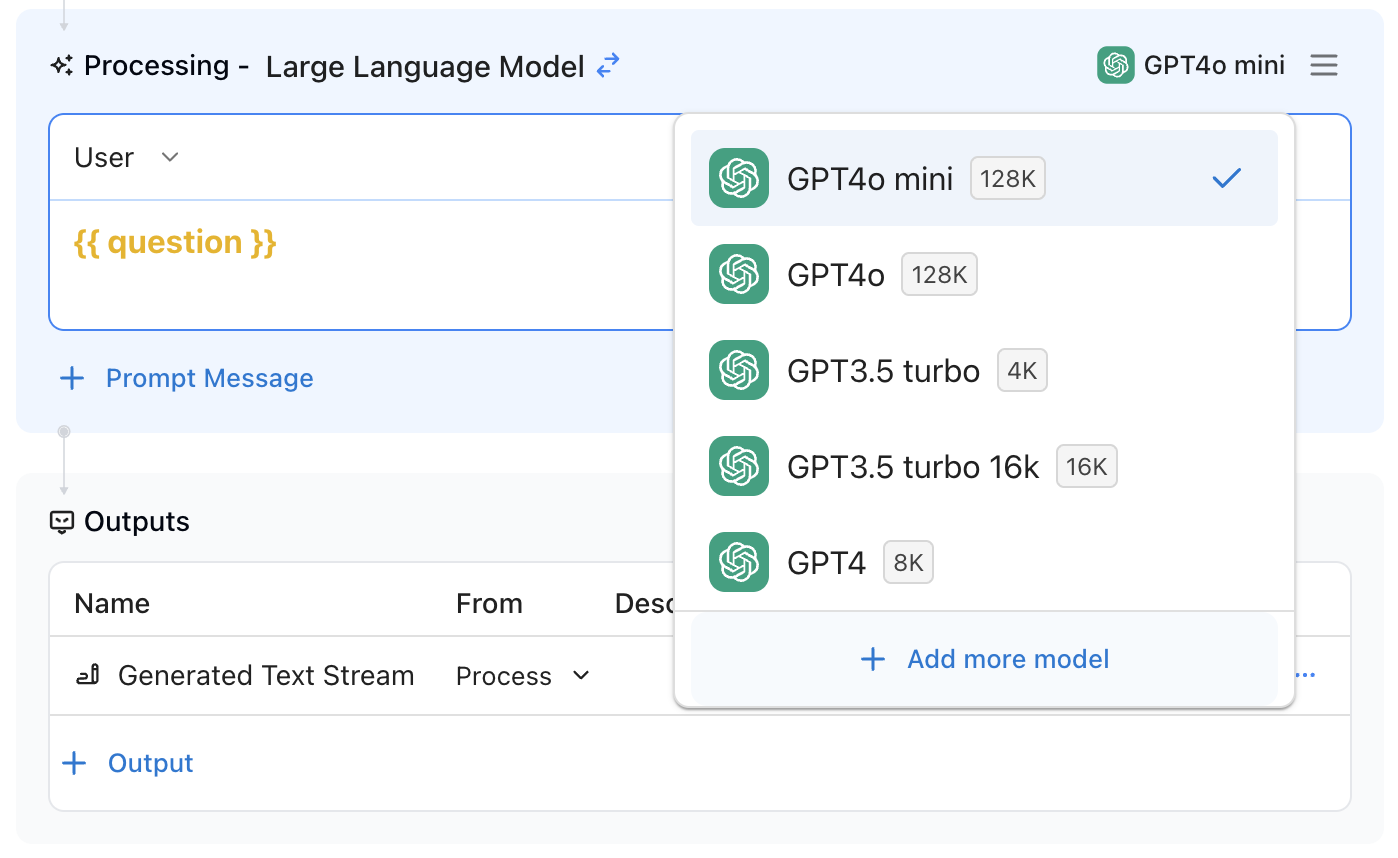Viewport: 1398px width, 858px height.
Task: Click the swap arrows icon beside Large Language Model
Action: [608, 66]
